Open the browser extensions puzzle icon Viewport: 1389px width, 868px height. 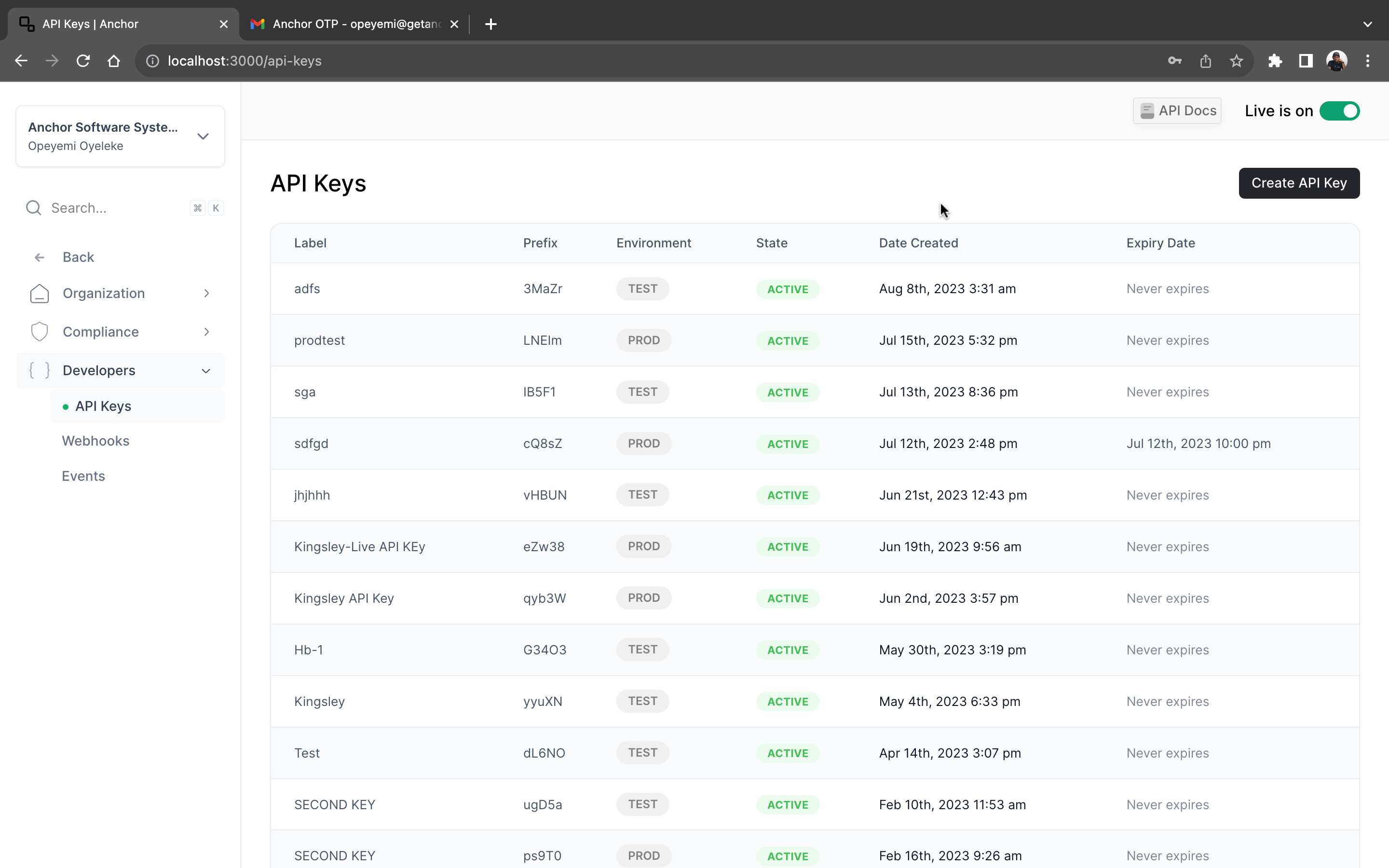[1275, 61]
